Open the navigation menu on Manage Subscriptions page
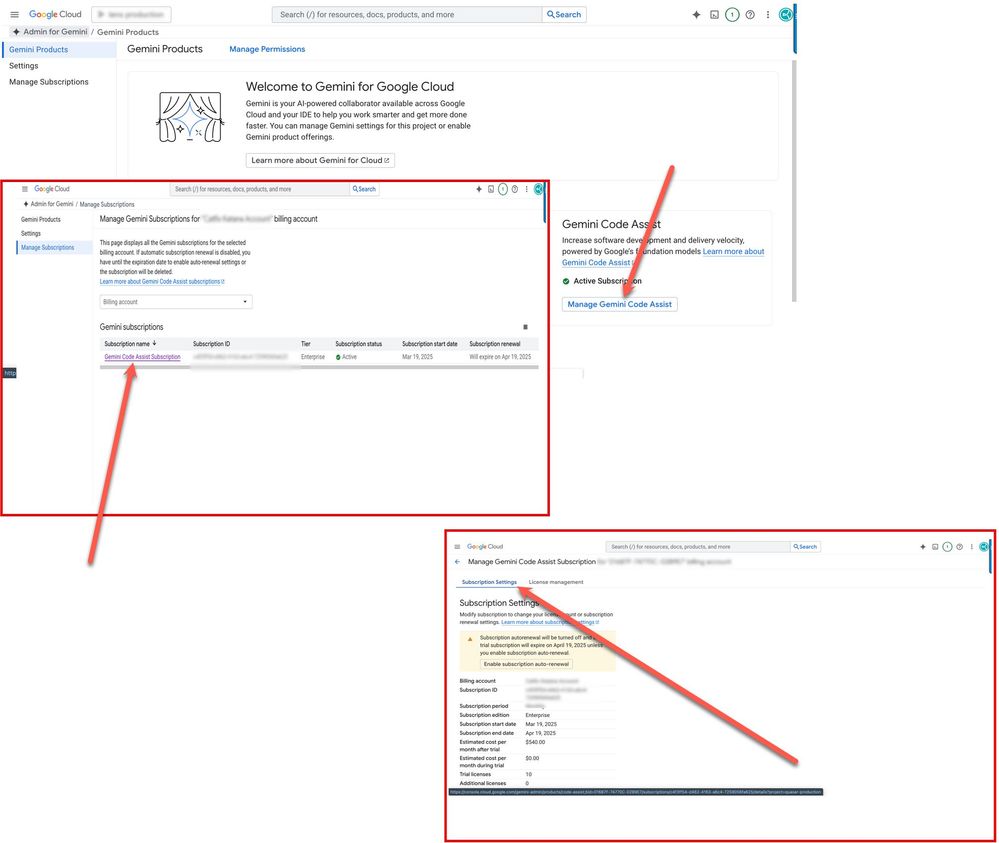This screenshot has height=843, width=999. pyautogui.click(x=25, y=189)
